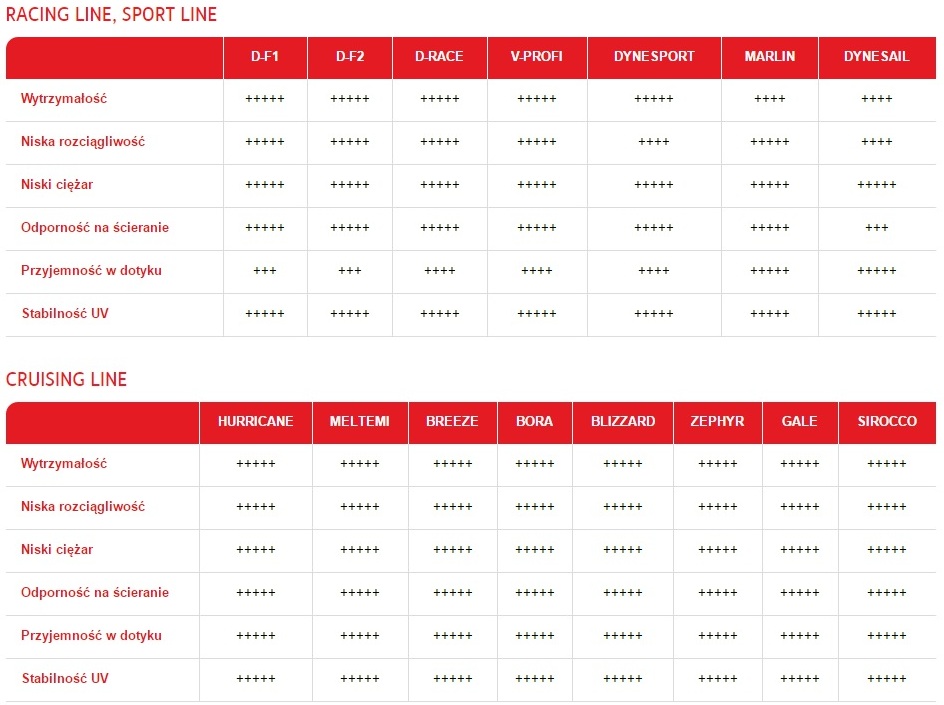The image size is (944, 705).
Task: Click ZEPHYR's "+++++" Stabilność UV rating
Action: point(718,679)
